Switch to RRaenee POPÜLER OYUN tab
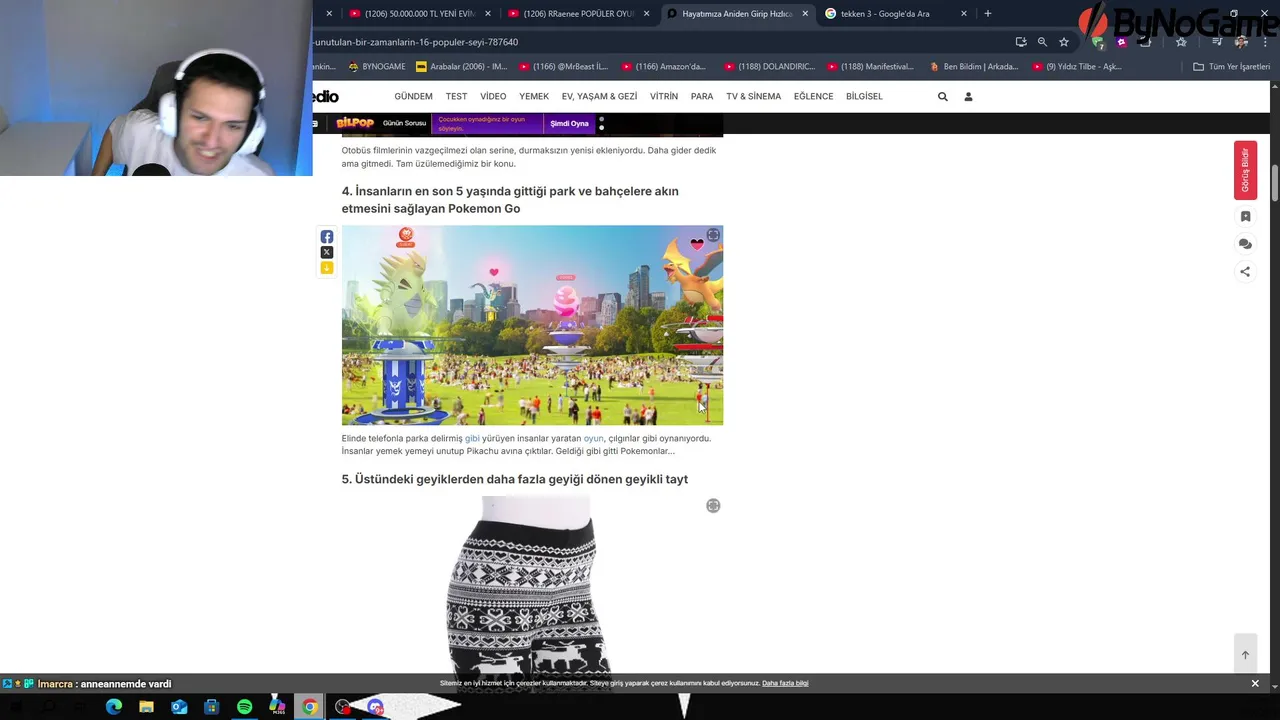1280x720 pixels. coord(578,14)
